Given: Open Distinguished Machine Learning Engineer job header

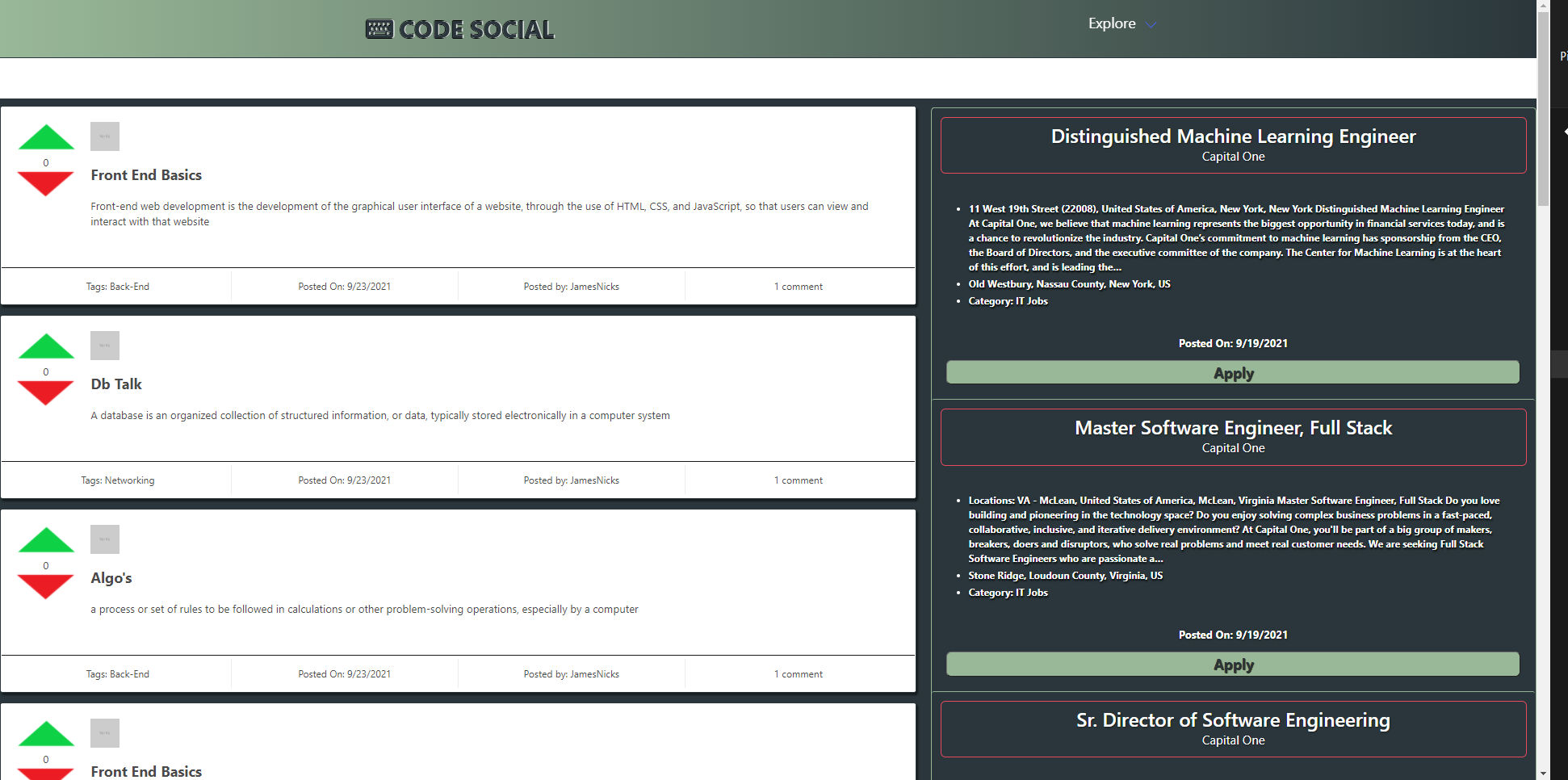Looking at the screenshot, I should pos(1233,145).
